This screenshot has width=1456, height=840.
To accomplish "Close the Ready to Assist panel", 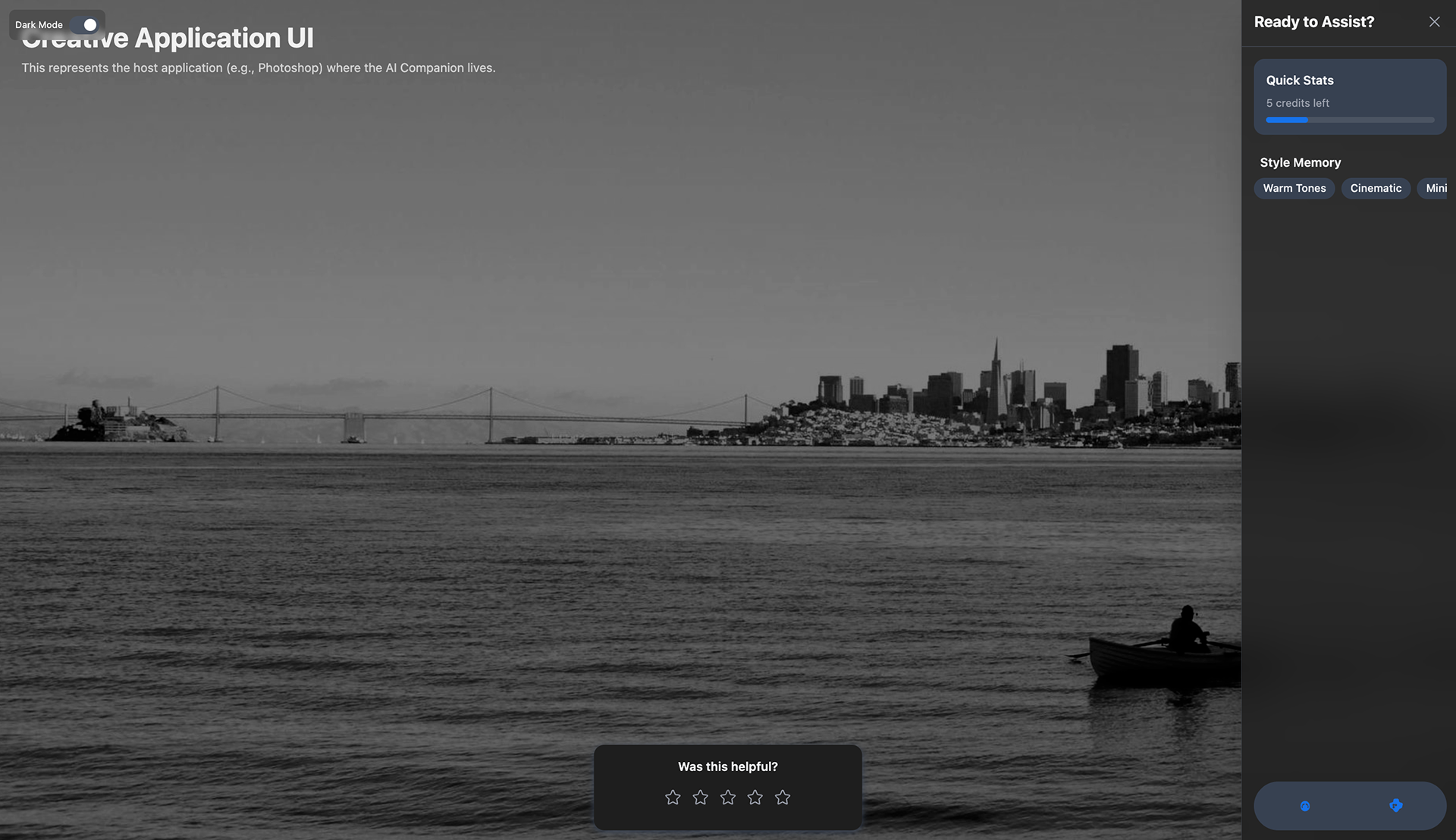I will click(1434, 22).
